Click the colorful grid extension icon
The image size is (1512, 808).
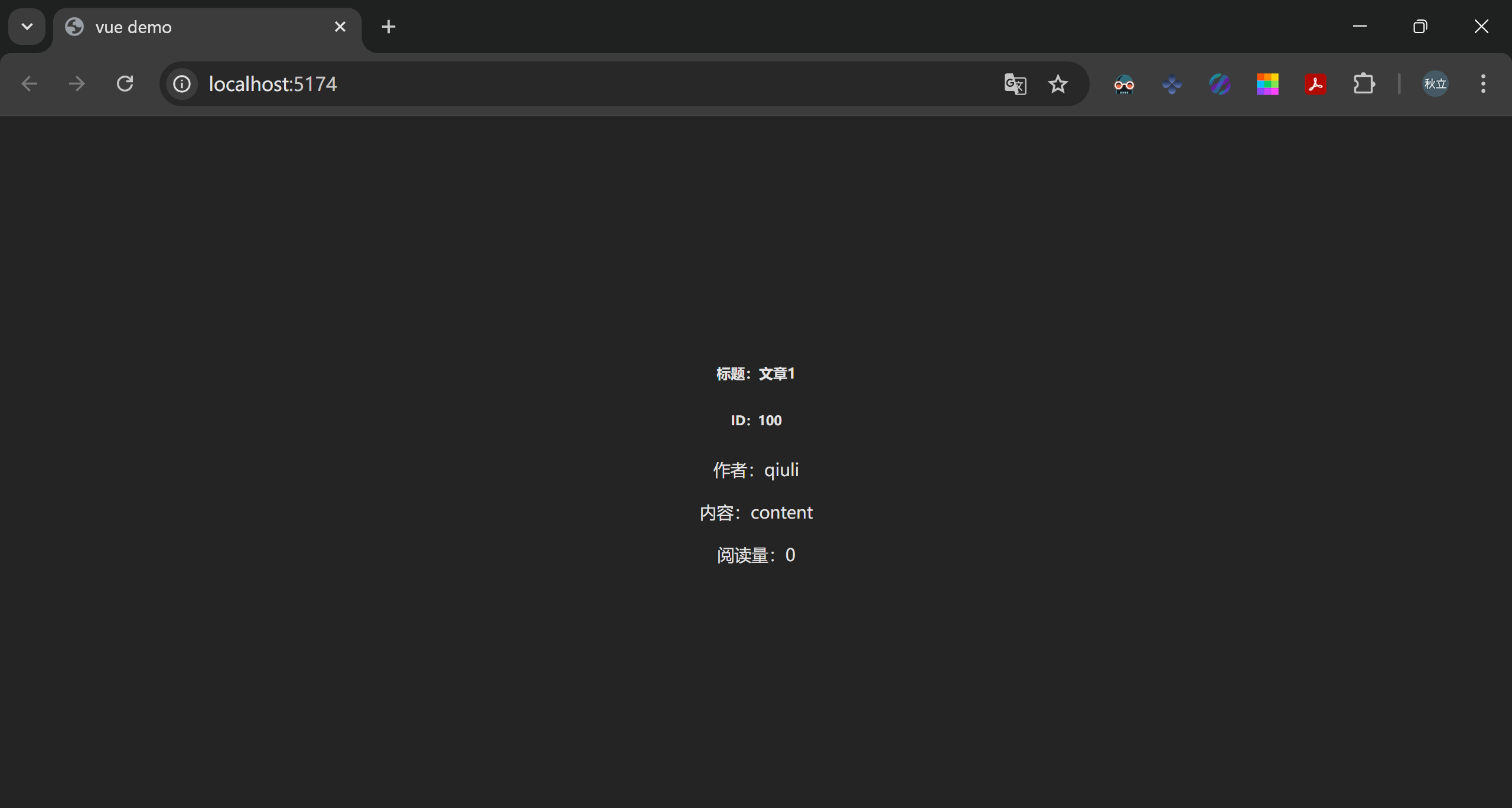pos(1267,84)
